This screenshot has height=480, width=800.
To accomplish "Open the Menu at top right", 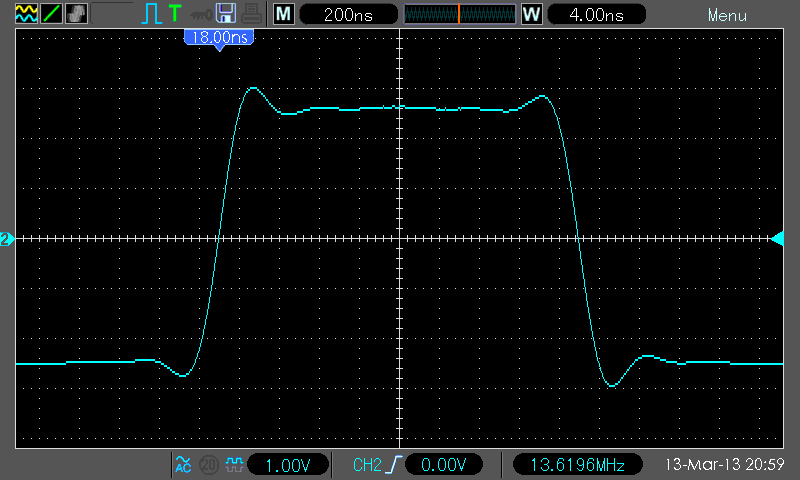I will pos(727,15).
